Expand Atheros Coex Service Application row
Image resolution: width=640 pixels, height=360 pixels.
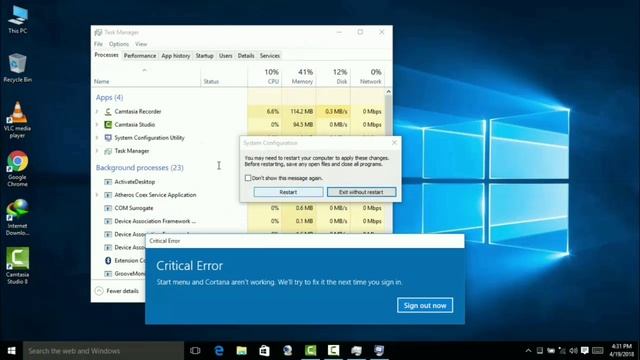pos(97,195)
